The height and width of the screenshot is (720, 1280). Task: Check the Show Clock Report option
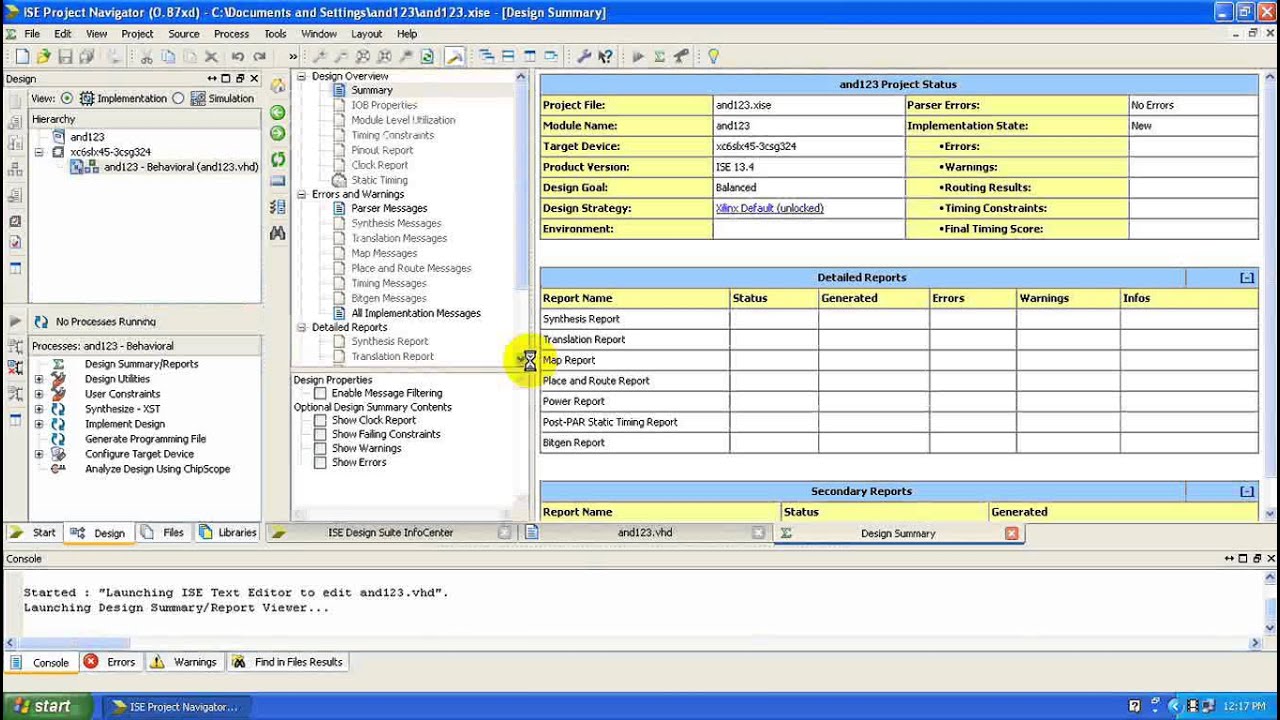point(320,420)
